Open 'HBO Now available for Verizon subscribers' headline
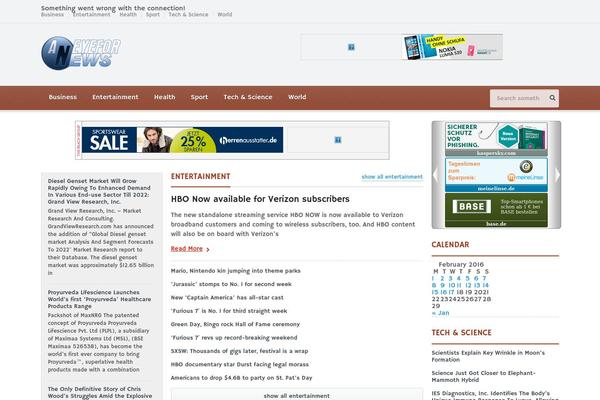The image size is (600, 400). (x=260, y=199)
